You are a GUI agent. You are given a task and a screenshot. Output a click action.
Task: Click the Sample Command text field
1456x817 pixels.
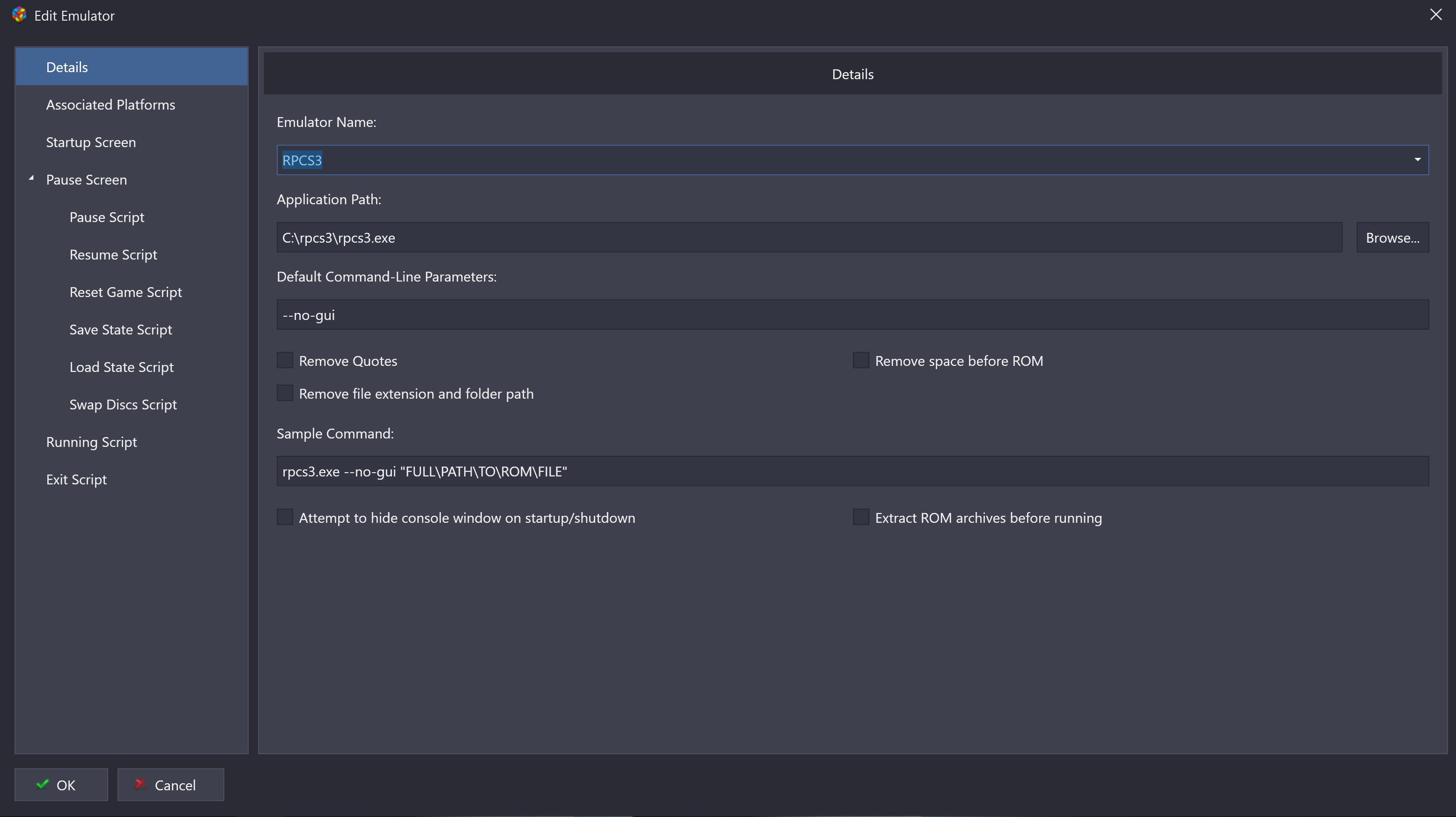point(853,471)
